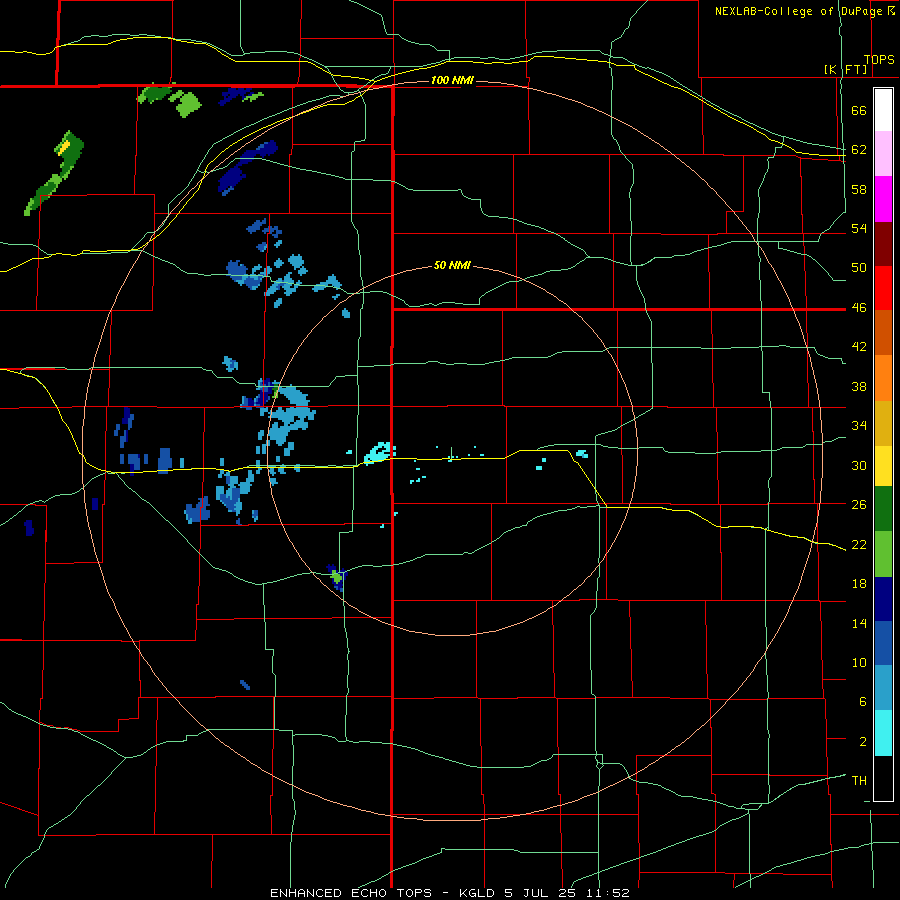Select the dark orange legend swatch
Screen dimensions: 900x900
(883, 333)
